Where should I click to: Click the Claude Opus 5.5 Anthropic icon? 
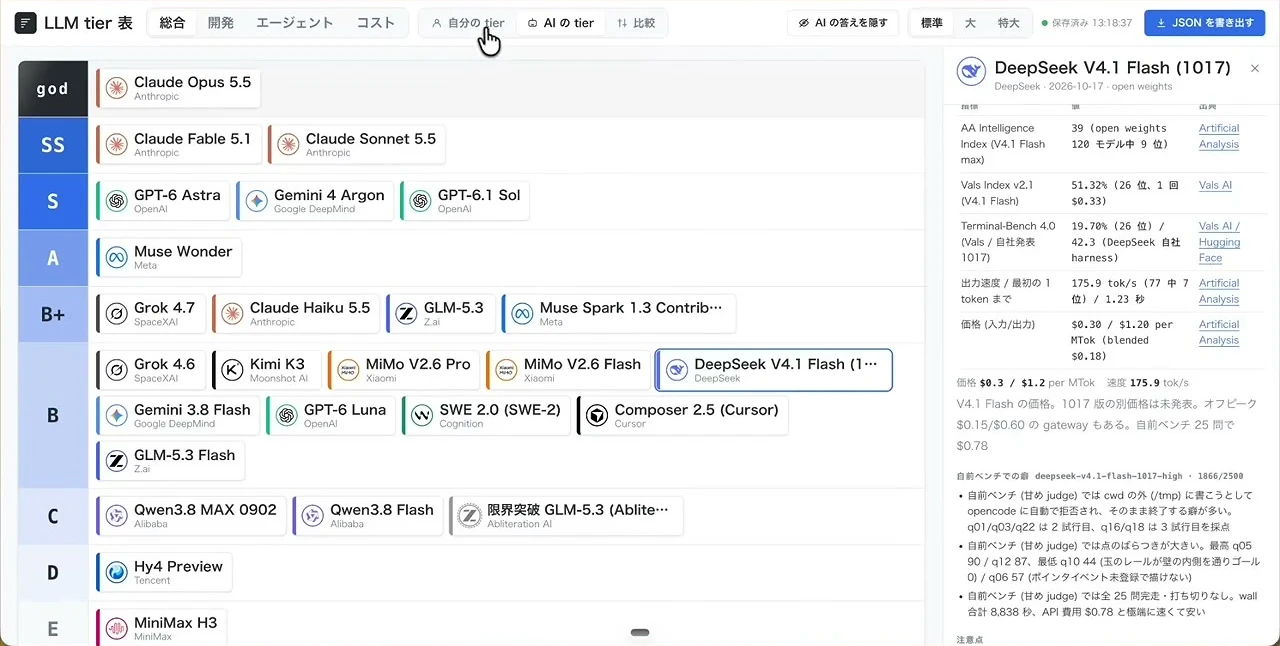point(117,89)
